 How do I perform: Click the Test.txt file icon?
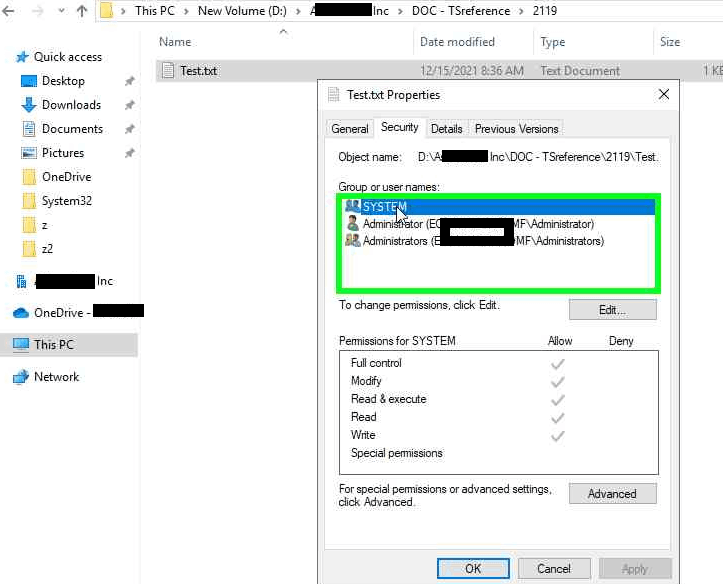coord(168,71)
